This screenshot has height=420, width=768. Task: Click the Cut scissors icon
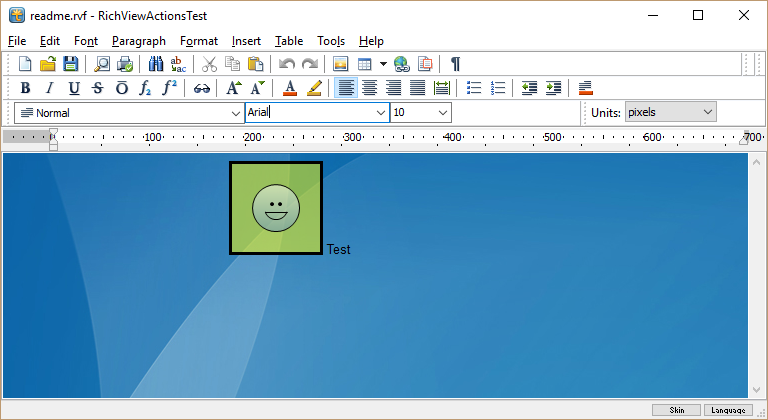click(x=210, y=64)
